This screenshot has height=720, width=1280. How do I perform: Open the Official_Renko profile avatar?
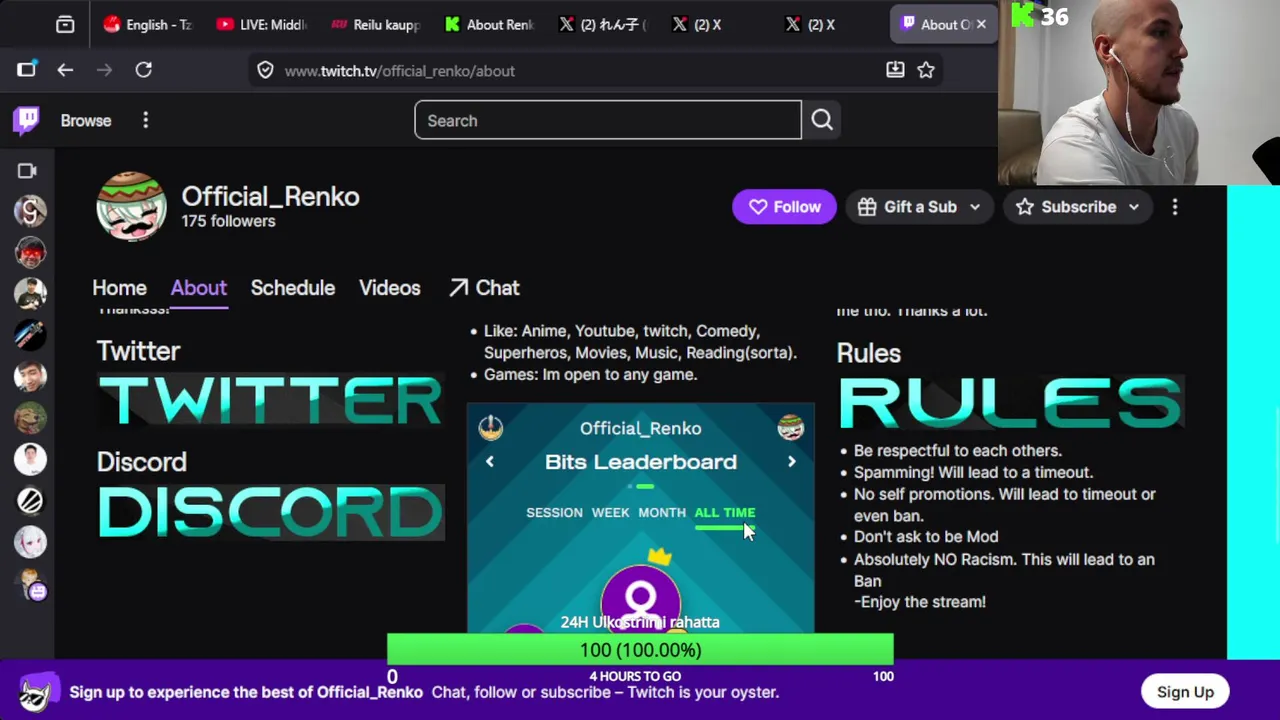131,207
